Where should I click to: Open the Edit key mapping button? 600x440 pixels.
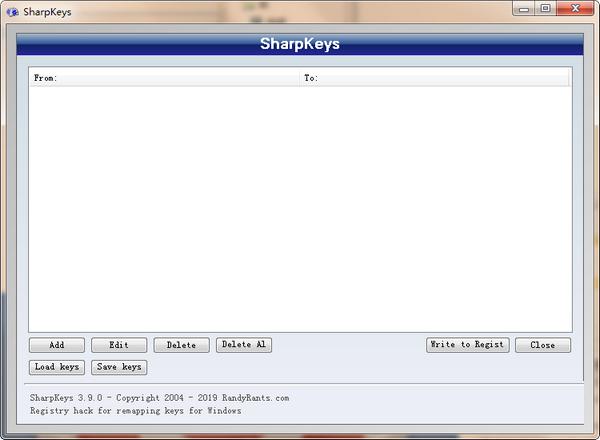[x=119, y=345]
